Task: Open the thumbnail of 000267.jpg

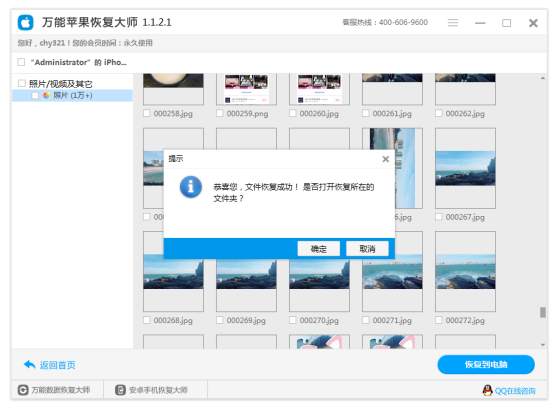Action: [465, 168]
